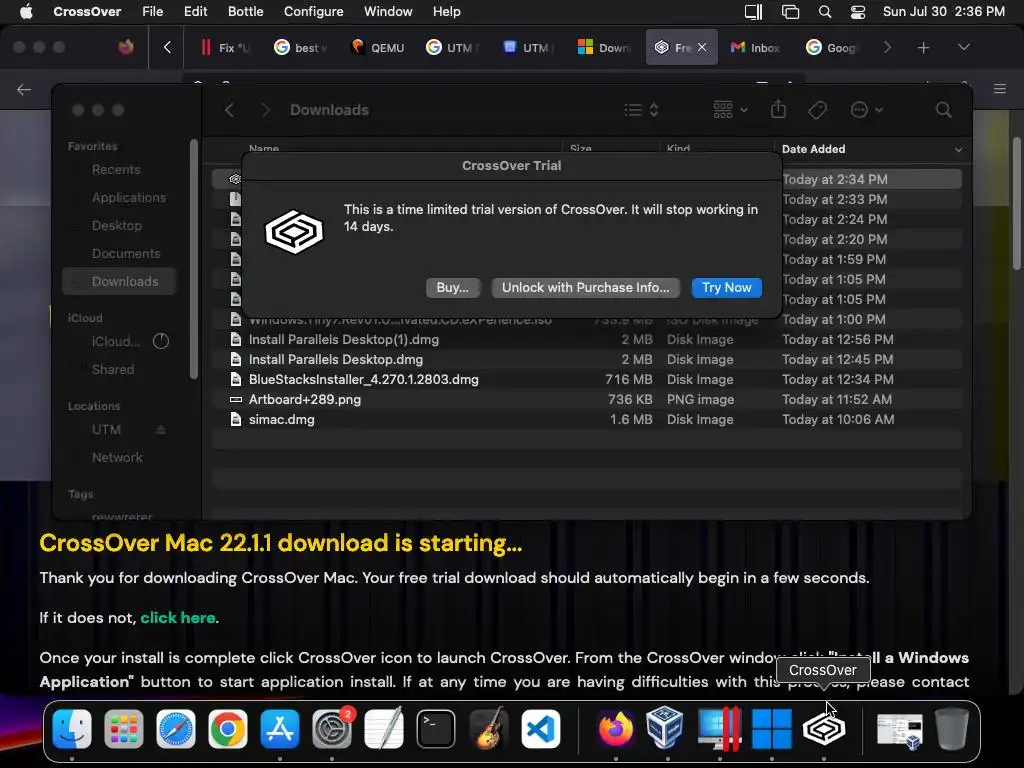The height and width of the screenshot is (768, 1024).
Task: Click Finder share icon
Action: point(778,109)
